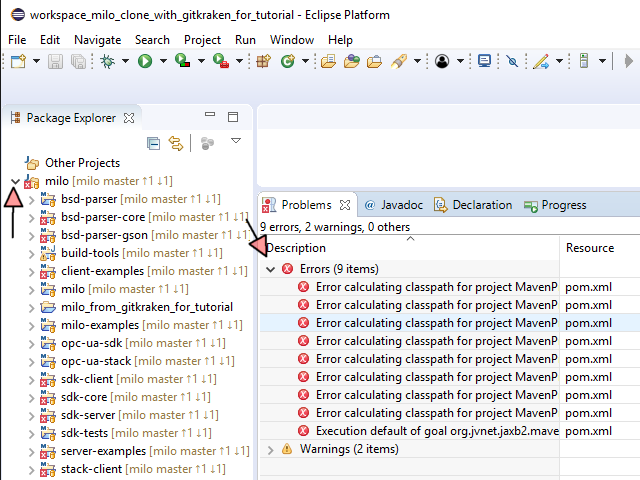Open the Package Explorer View Menu triangle
The width and height of the screenshot is (640, 480).
(236, 141)
